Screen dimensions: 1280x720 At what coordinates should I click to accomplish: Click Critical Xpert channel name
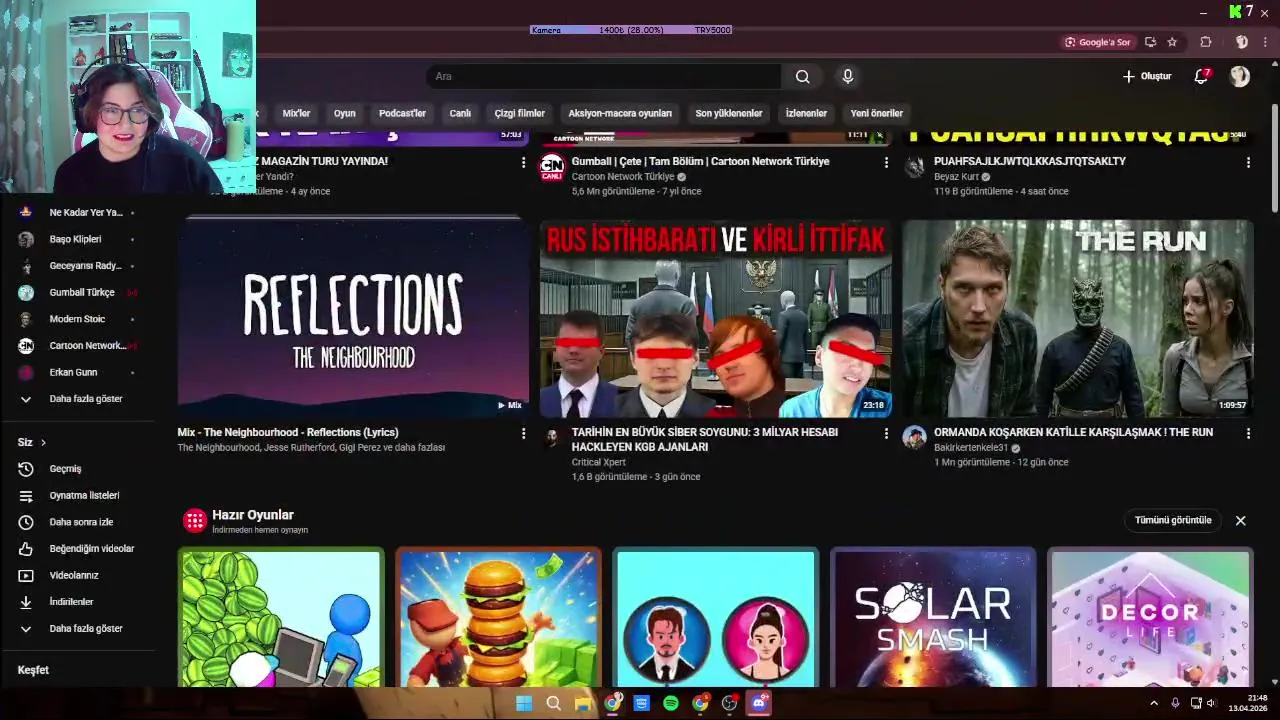tap(599, 463)
